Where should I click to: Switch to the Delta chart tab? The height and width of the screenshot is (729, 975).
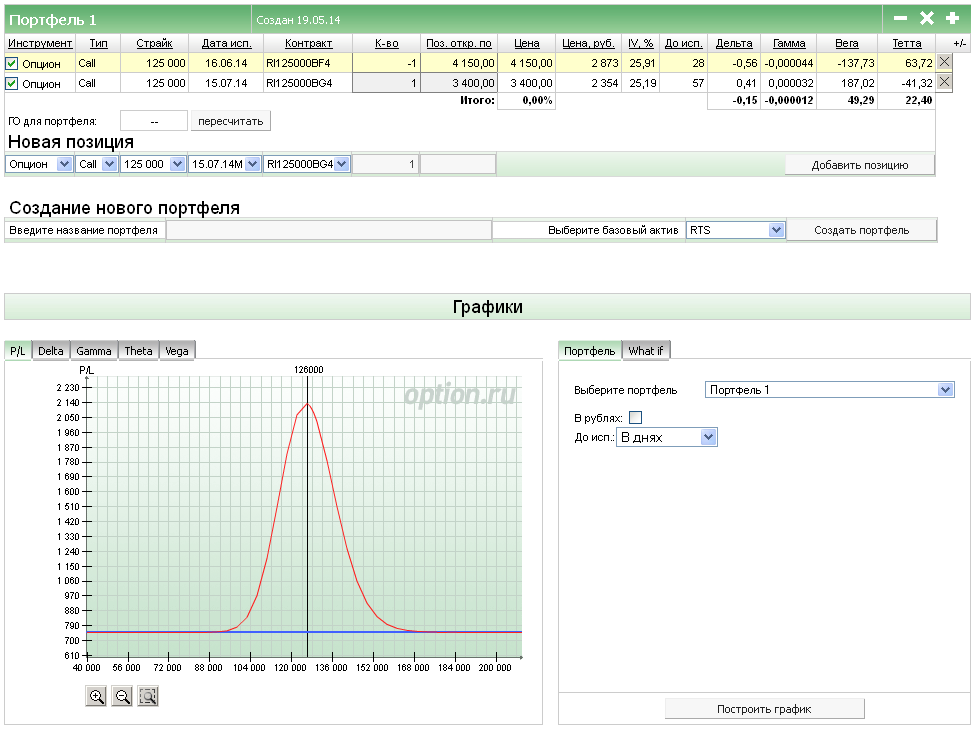click(51, 351)
